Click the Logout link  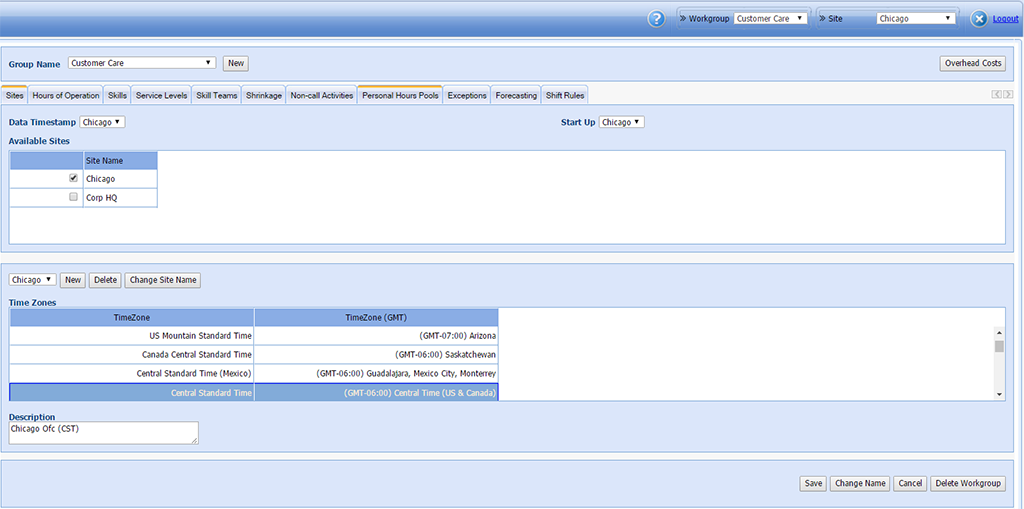pos(1005,19)
